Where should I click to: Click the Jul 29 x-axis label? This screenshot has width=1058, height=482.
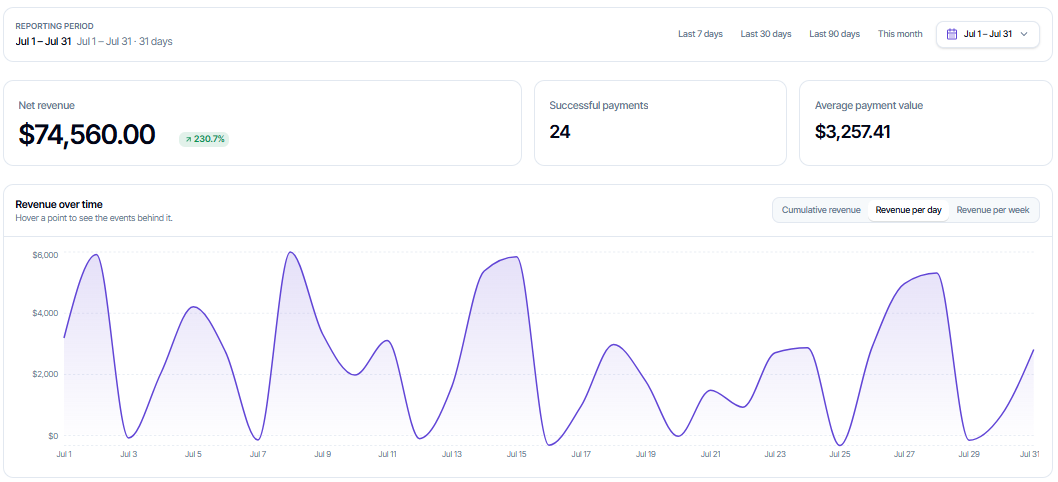click(x=969, y=454)
